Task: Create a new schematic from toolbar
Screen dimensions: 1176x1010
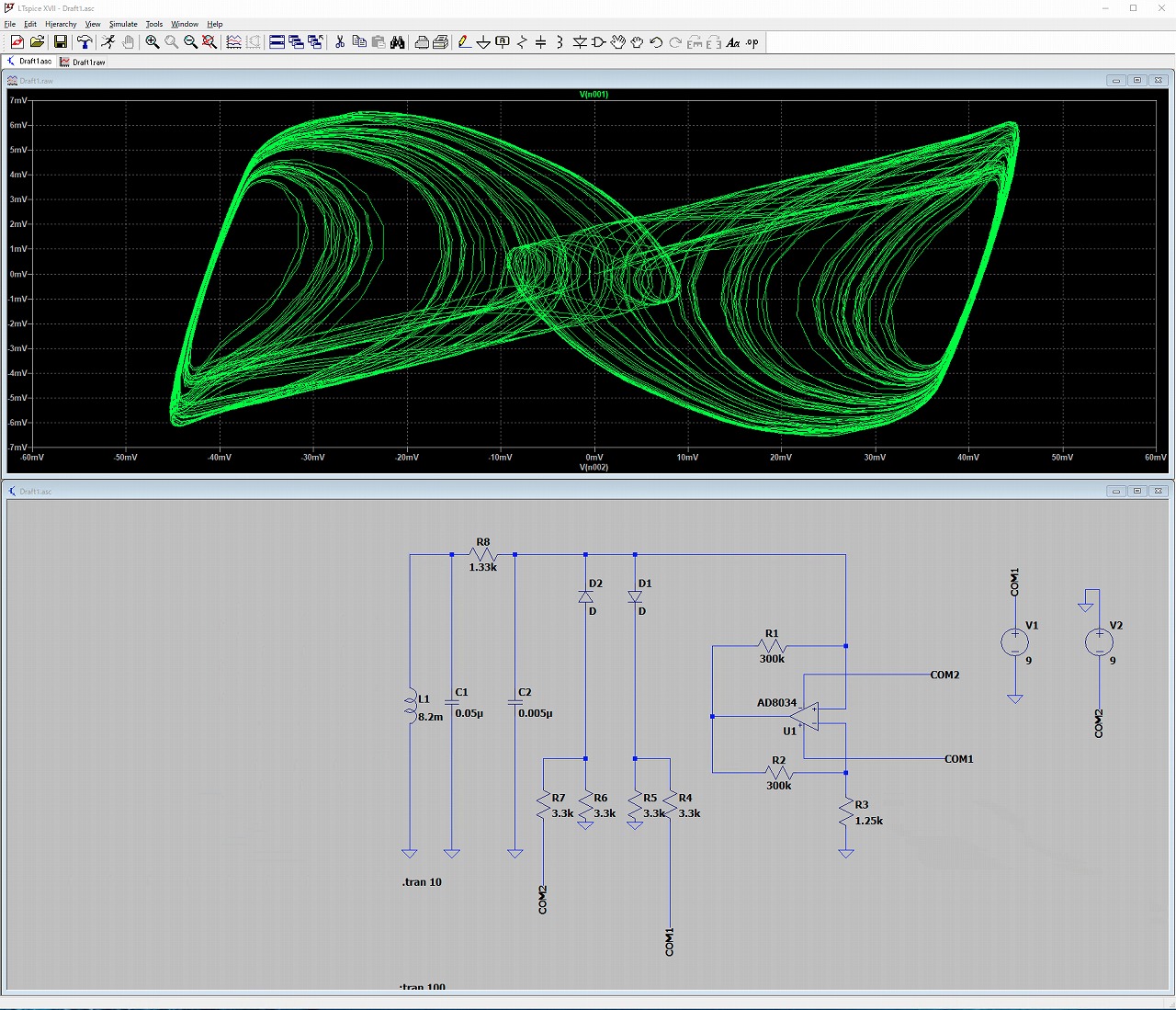Action: (x=17, y=42)
